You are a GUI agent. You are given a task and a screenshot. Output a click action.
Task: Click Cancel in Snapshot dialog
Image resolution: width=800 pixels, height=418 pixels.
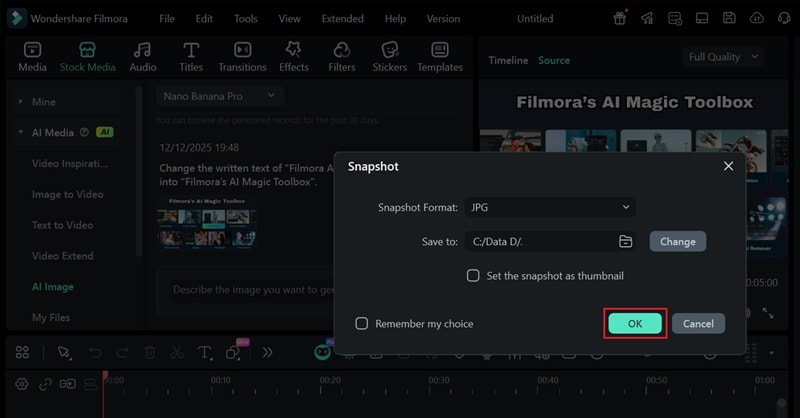(698, 324)
